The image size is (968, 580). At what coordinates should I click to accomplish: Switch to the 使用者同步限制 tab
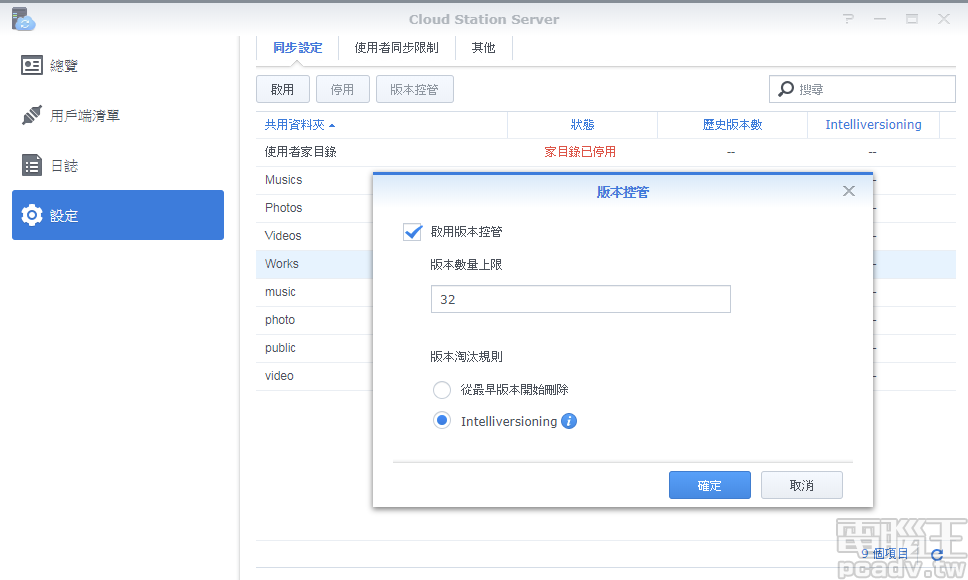(396, 47)
